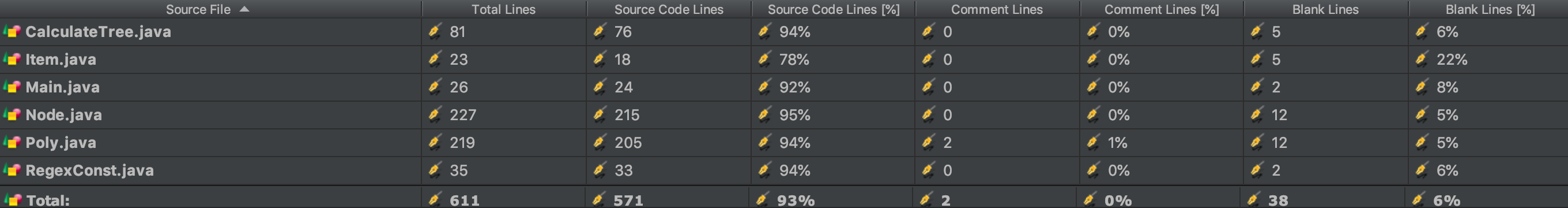
Task: Click the CalculateTree.java file icon
Action: (x=12, y=31)
